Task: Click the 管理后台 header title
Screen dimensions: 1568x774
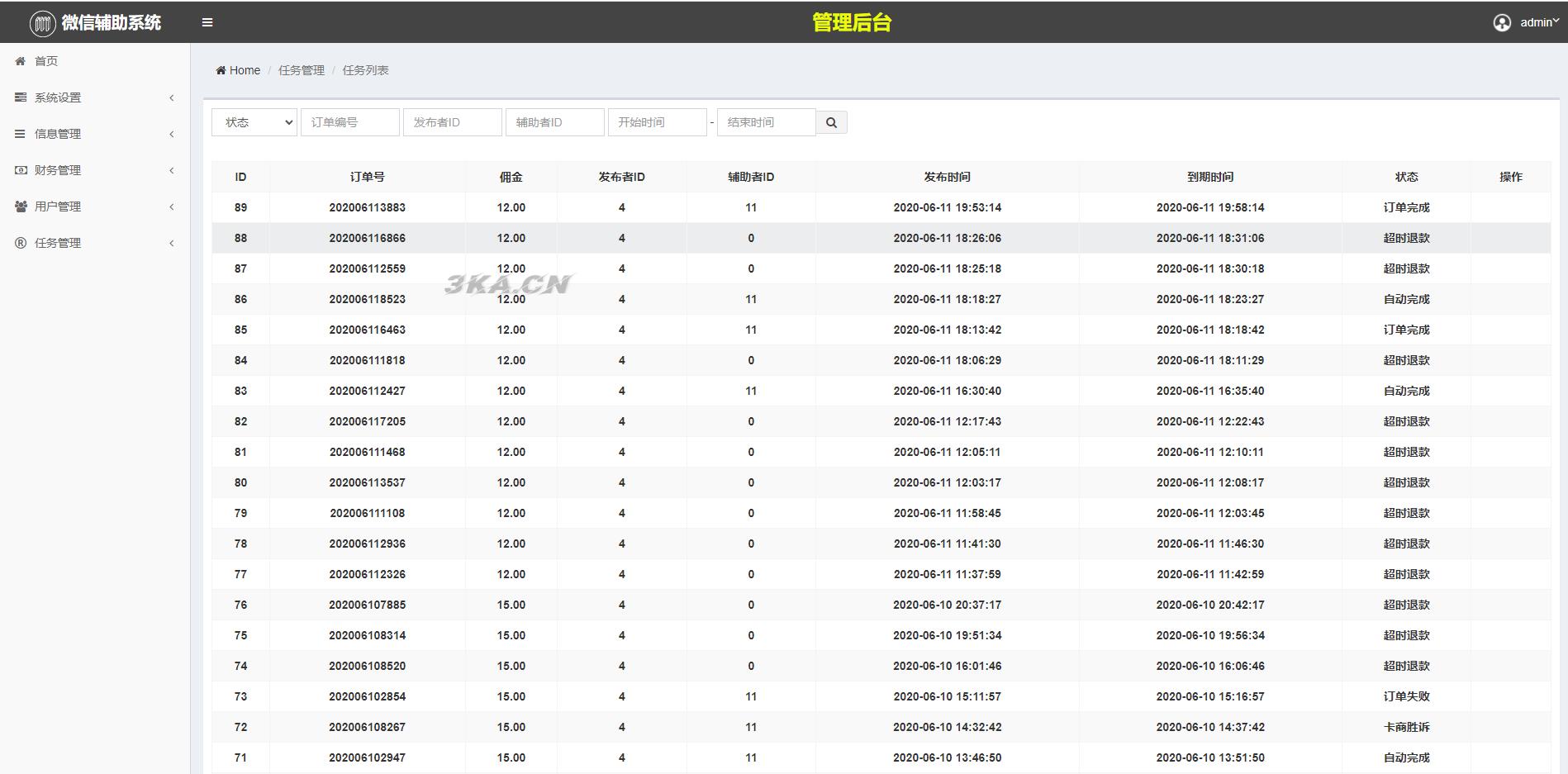Action: (x=852, y=22)
